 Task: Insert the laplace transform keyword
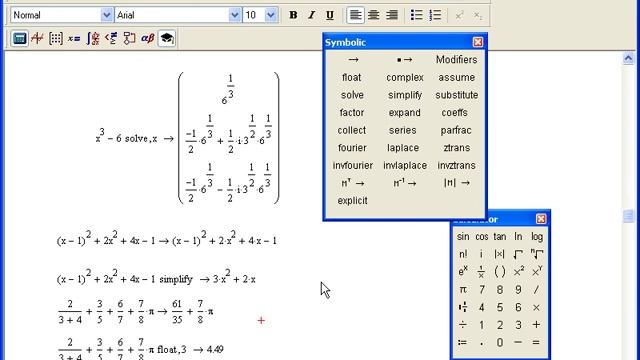coord(403,148)
